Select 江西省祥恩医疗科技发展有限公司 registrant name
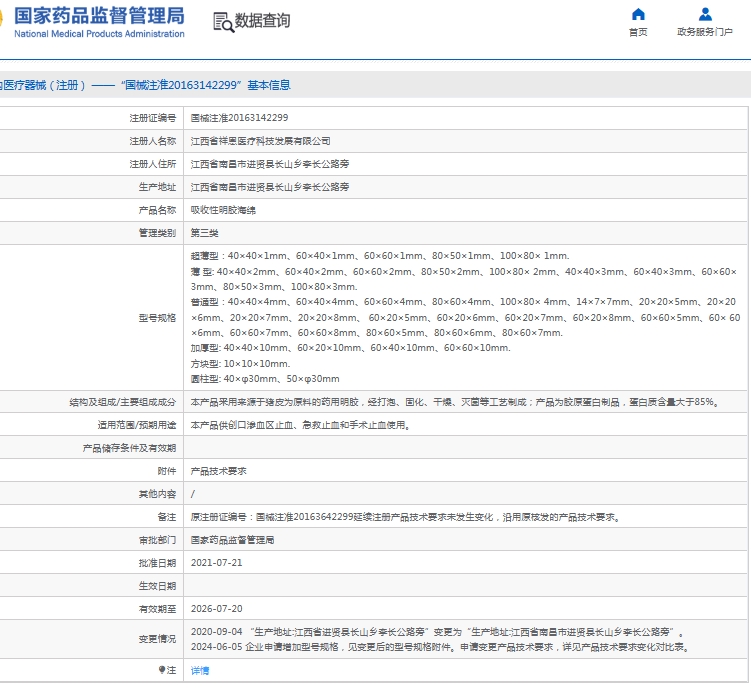The image size is (751, 688). pos(261,141)
